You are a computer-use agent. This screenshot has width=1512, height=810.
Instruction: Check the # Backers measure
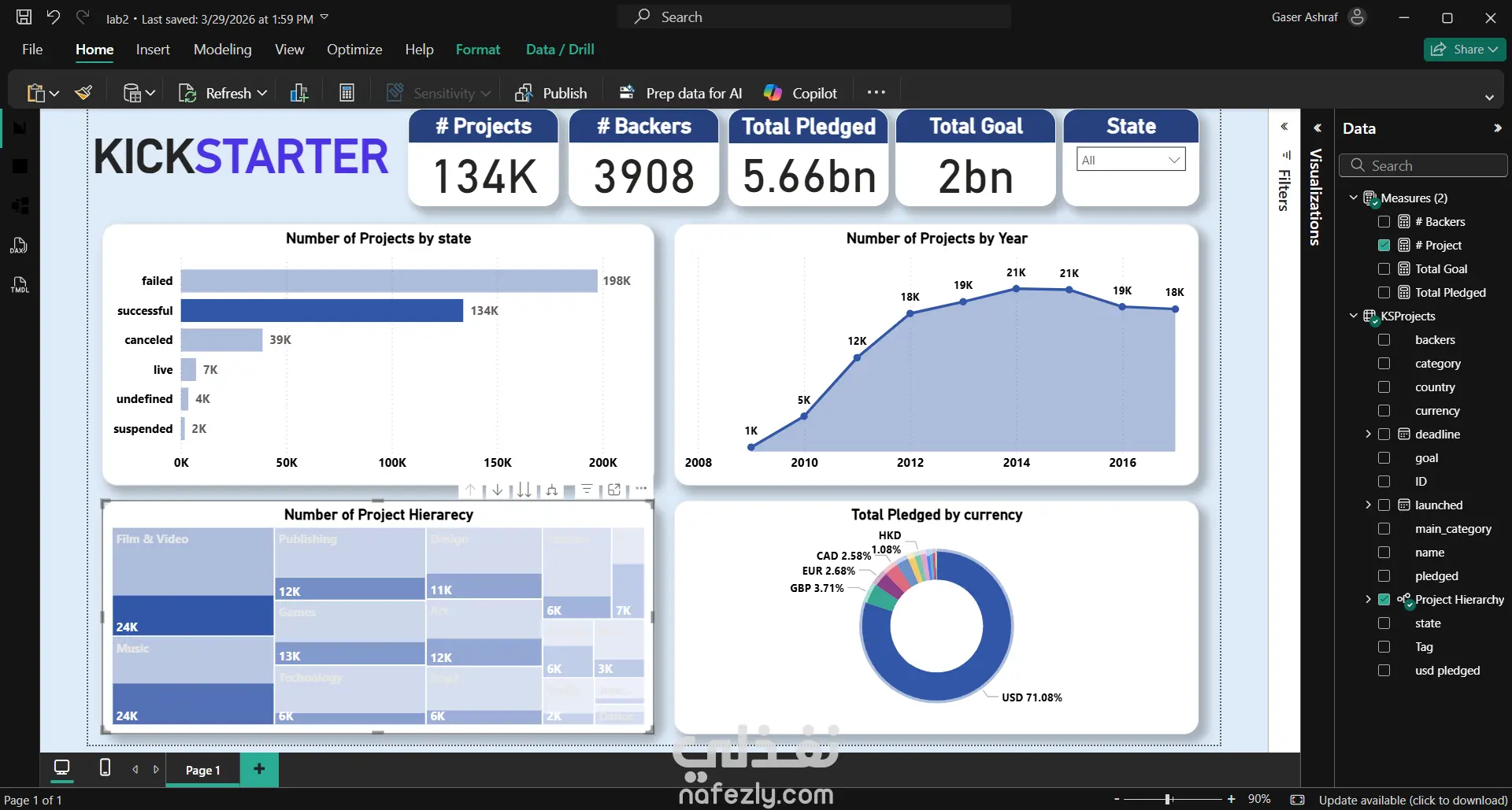pos(1384,222)
